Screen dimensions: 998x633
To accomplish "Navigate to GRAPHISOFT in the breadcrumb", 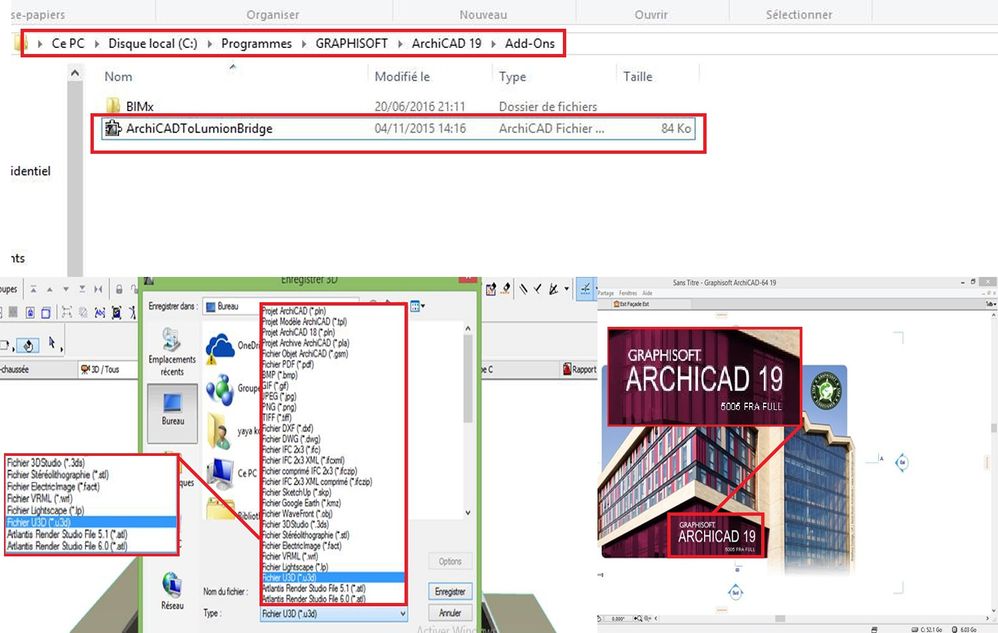I will 351,43.
